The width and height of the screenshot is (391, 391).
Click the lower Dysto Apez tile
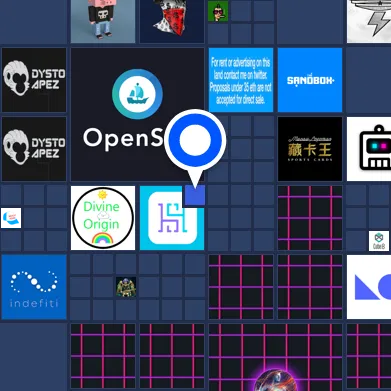[x=34, y=149]
